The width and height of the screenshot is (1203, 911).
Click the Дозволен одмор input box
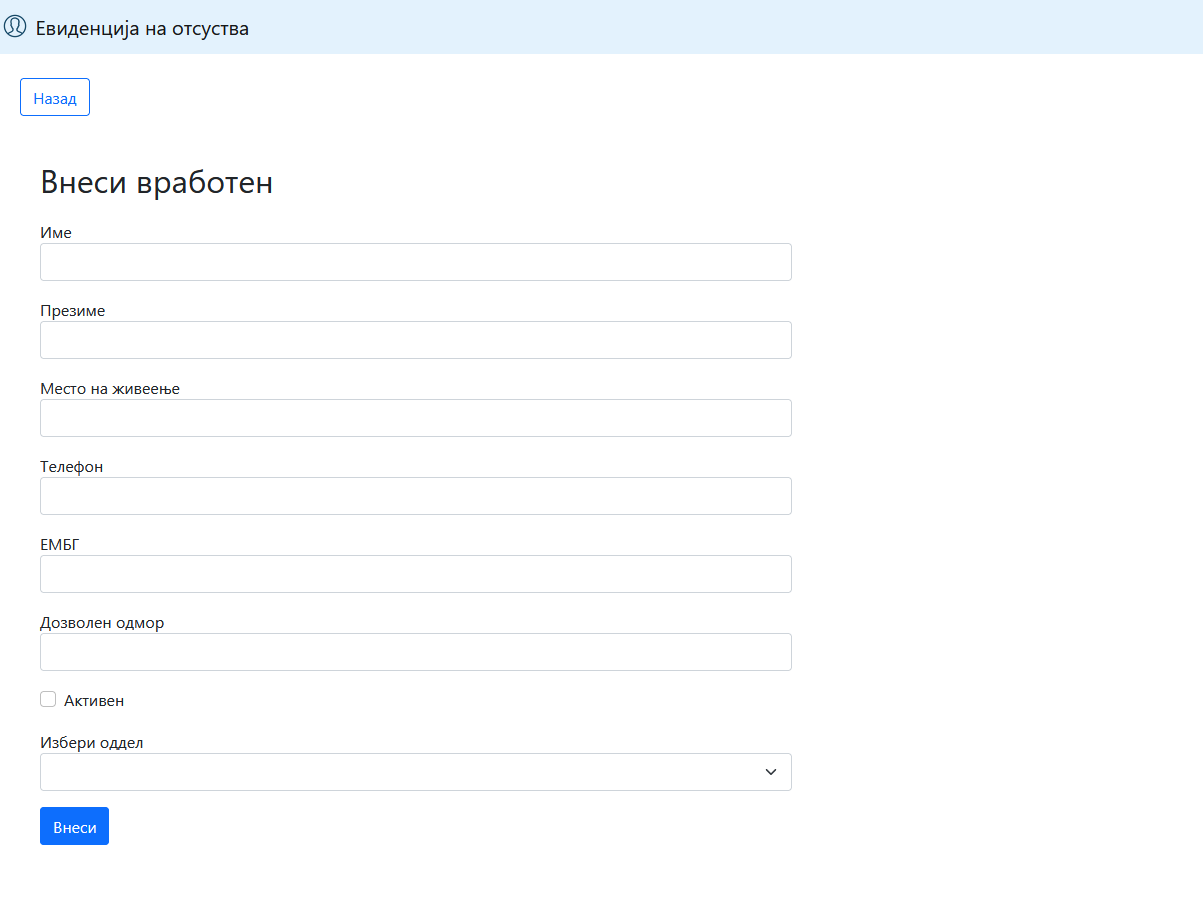[415, 652]
